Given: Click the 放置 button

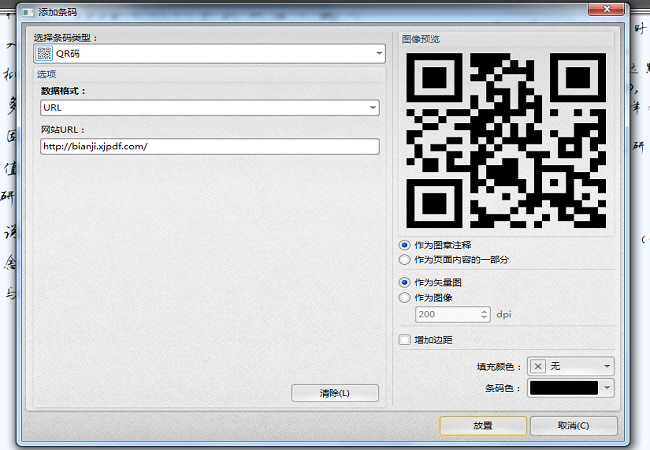Looking at the screenshot, I should 483,426.
